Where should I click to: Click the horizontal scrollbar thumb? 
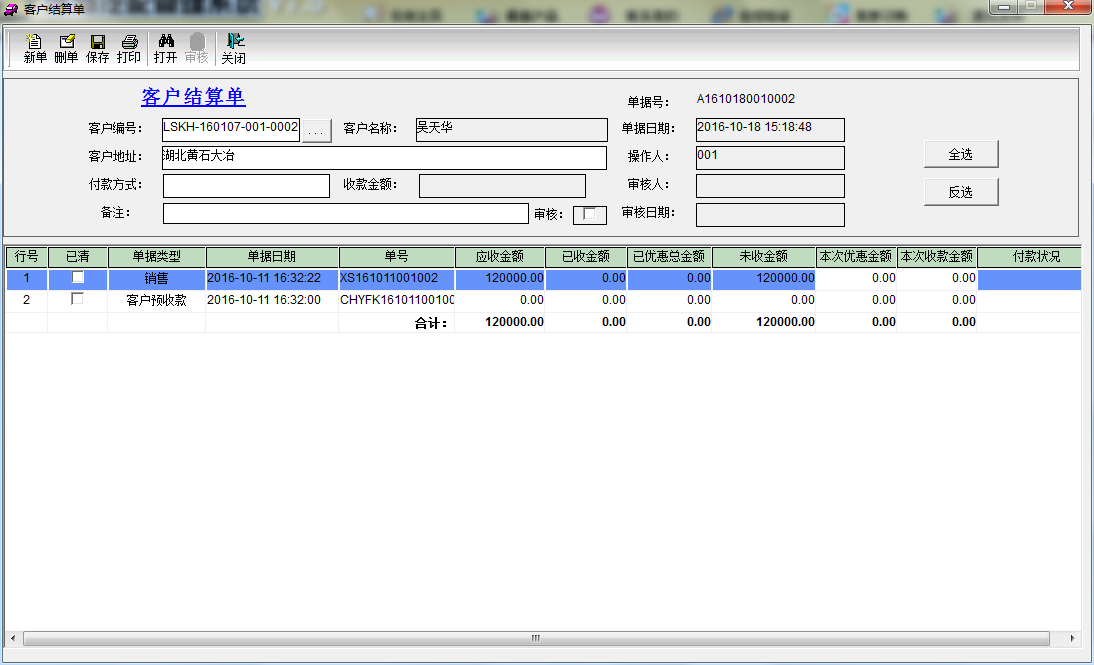[x=536, y=638]
